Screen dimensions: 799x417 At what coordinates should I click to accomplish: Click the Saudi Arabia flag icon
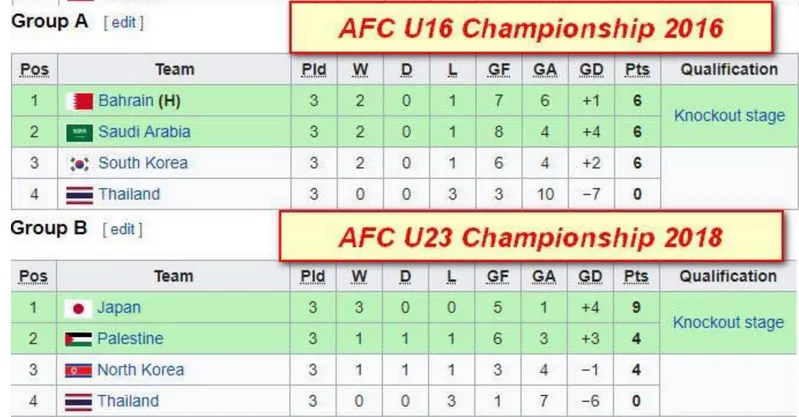(79, 132)
